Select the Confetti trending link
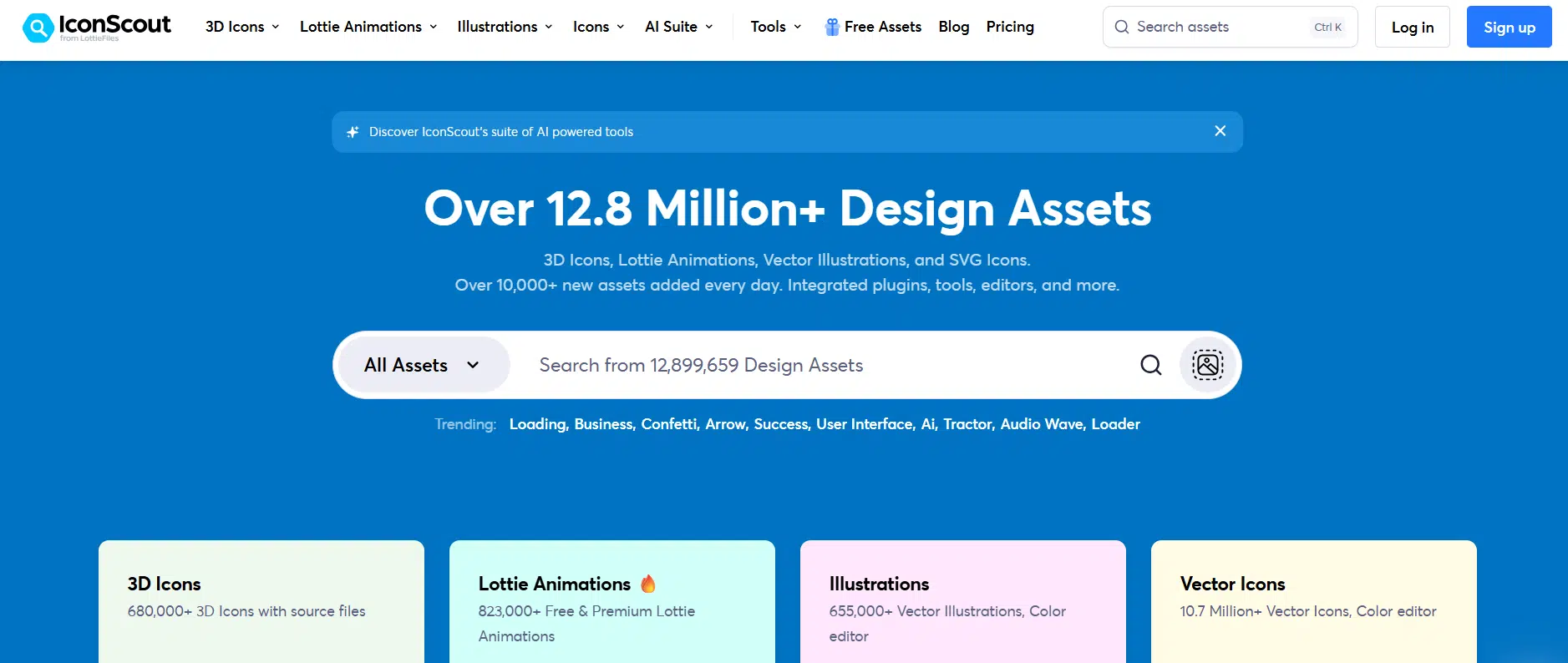This screenshot has width=1568, height=663. (668, 424)
